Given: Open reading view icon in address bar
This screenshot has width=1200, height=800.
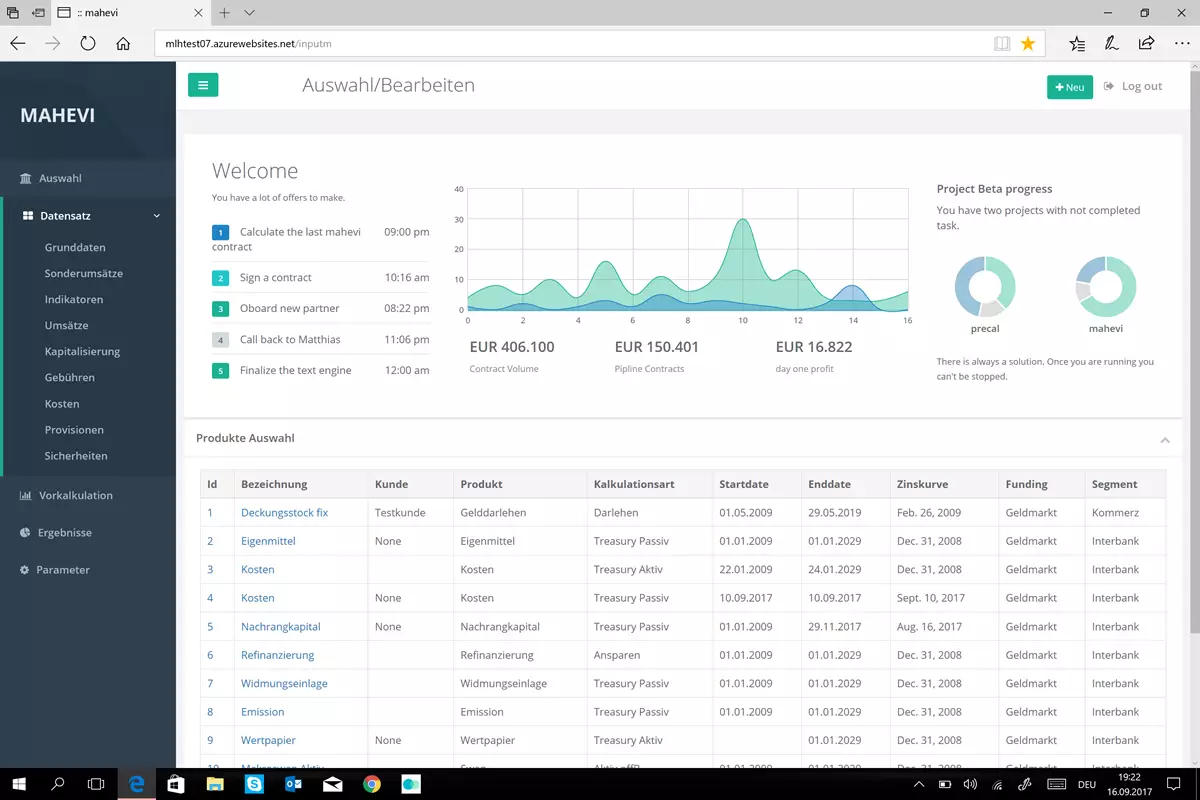Looking at the screenshot, I should [1002, 44].
